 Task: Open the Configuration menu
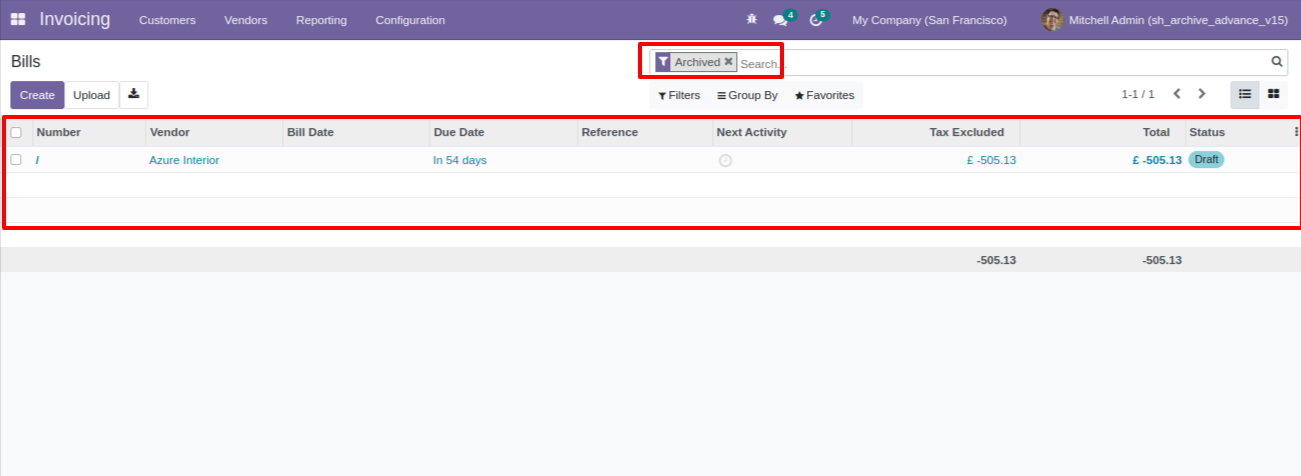pos(410,20)
